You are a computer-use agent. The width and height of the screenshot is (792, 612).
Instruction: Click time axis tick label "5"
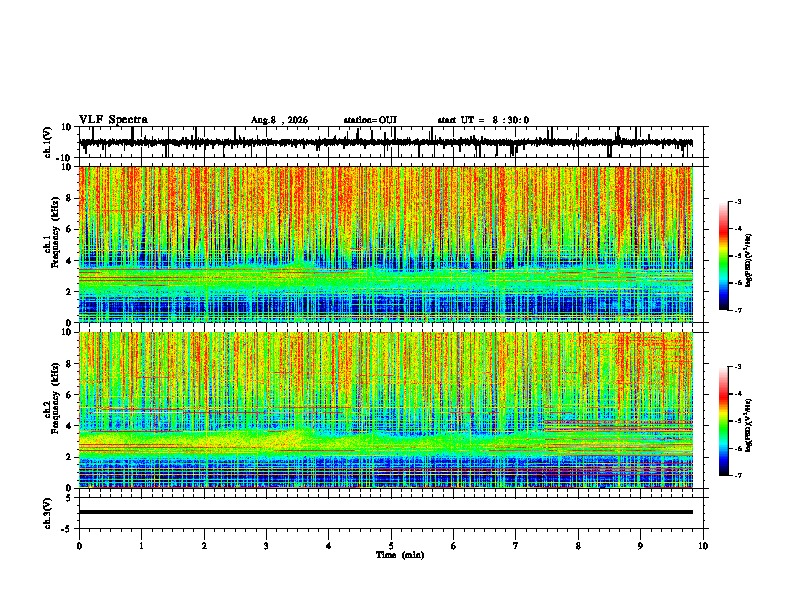(391, 546)
